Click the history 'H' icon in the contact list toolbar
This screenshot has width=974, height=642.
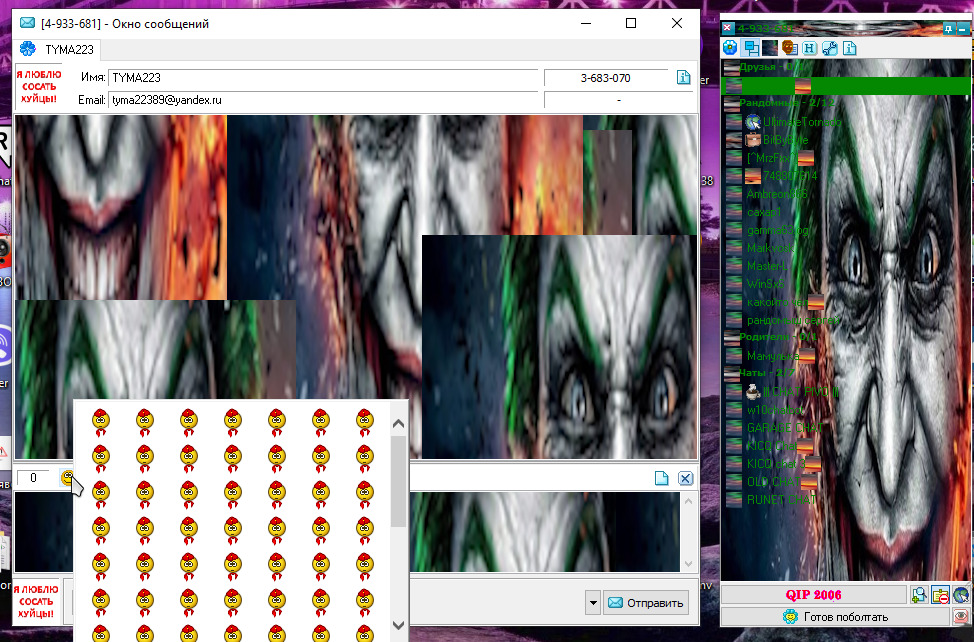[x=809, y=47]
